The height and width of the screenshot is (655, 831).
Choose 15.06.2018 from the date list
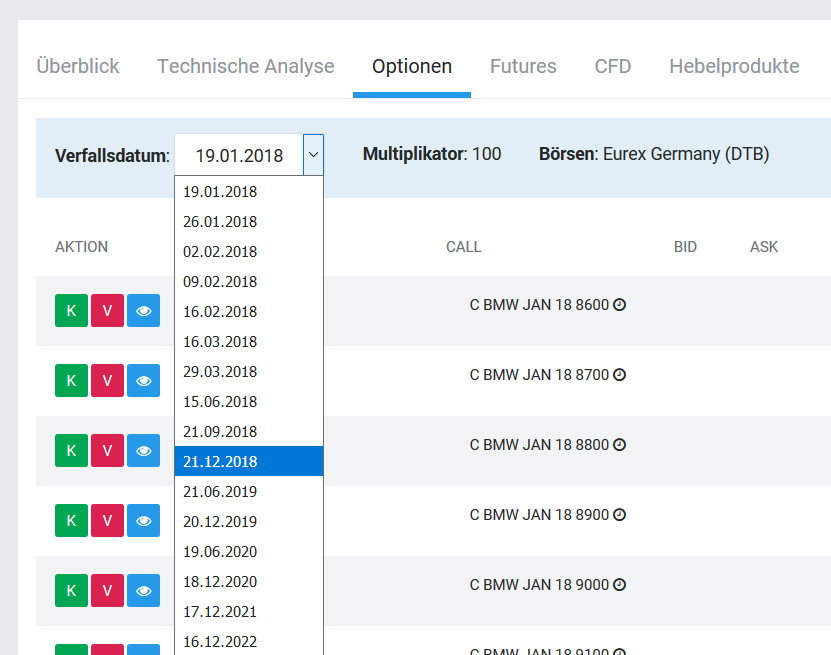pyautogui.click(x=249, y=402)
